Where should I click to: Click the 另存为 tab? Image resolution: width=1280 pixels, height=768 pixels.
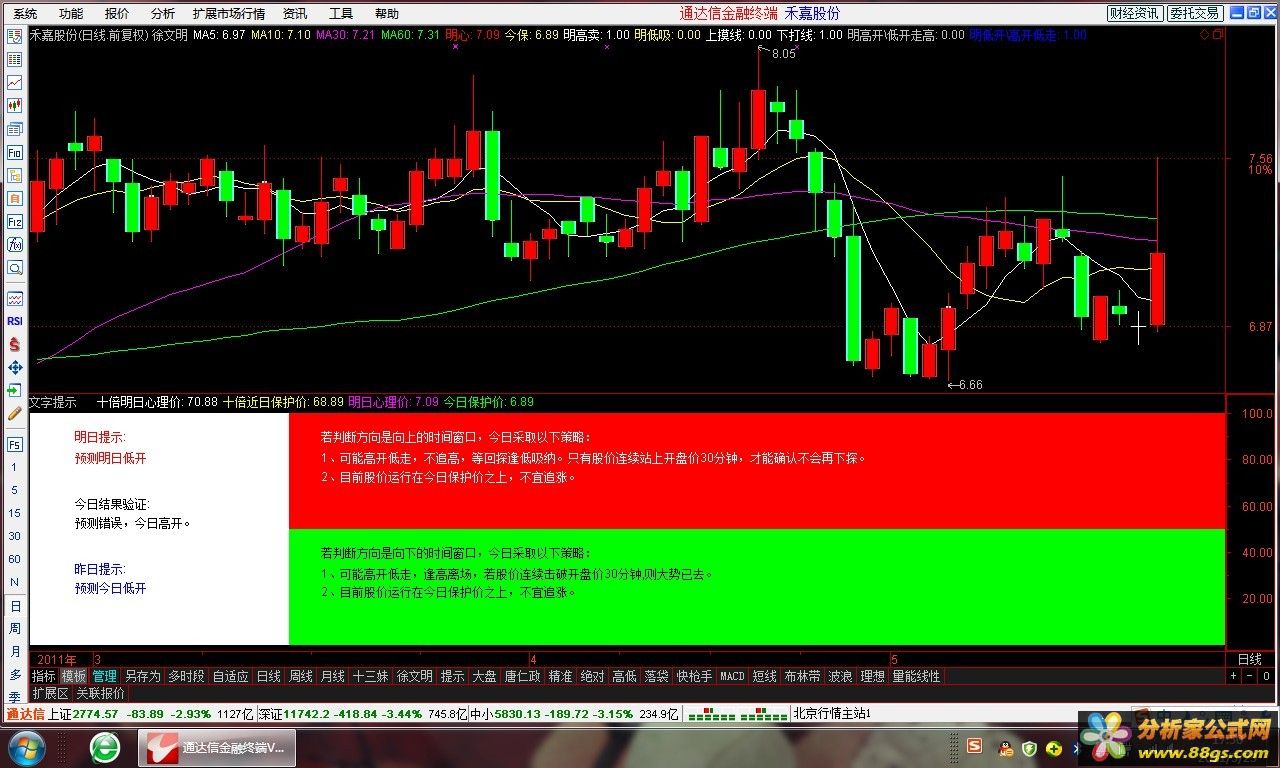(142, 677)
